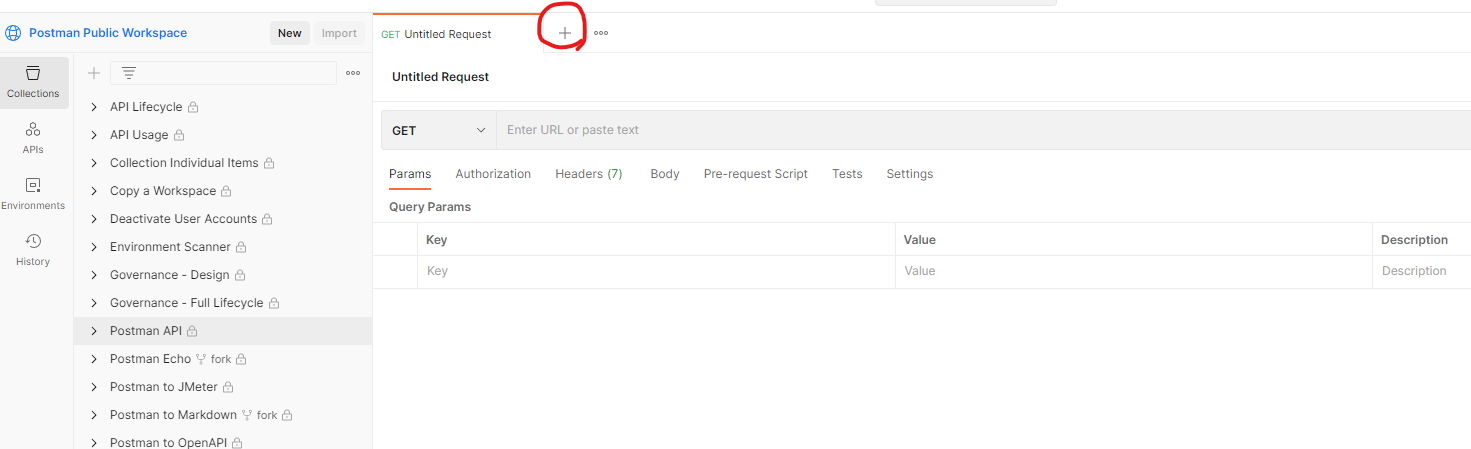The image size is (1471, 449).
Task: Click the lock icon beside Postman to JMeter
Action: point(228,387)
